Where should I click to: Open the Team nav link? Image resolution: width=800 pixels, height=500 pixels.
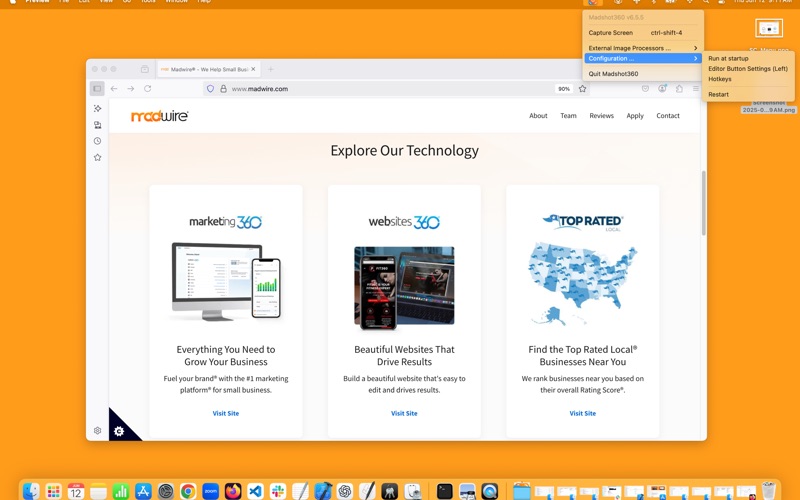(568, 116)
